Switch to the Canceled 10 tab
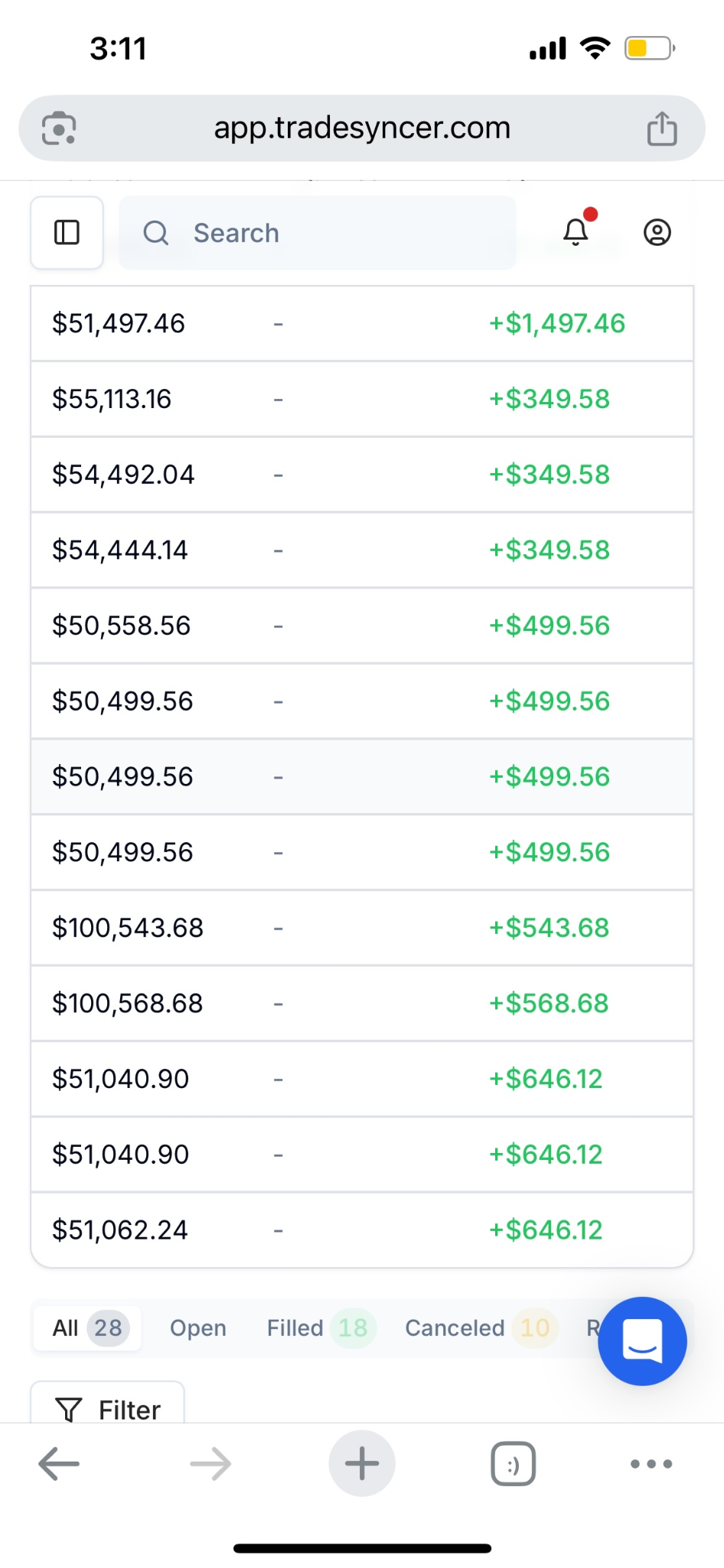 [x=478, y=1328]
